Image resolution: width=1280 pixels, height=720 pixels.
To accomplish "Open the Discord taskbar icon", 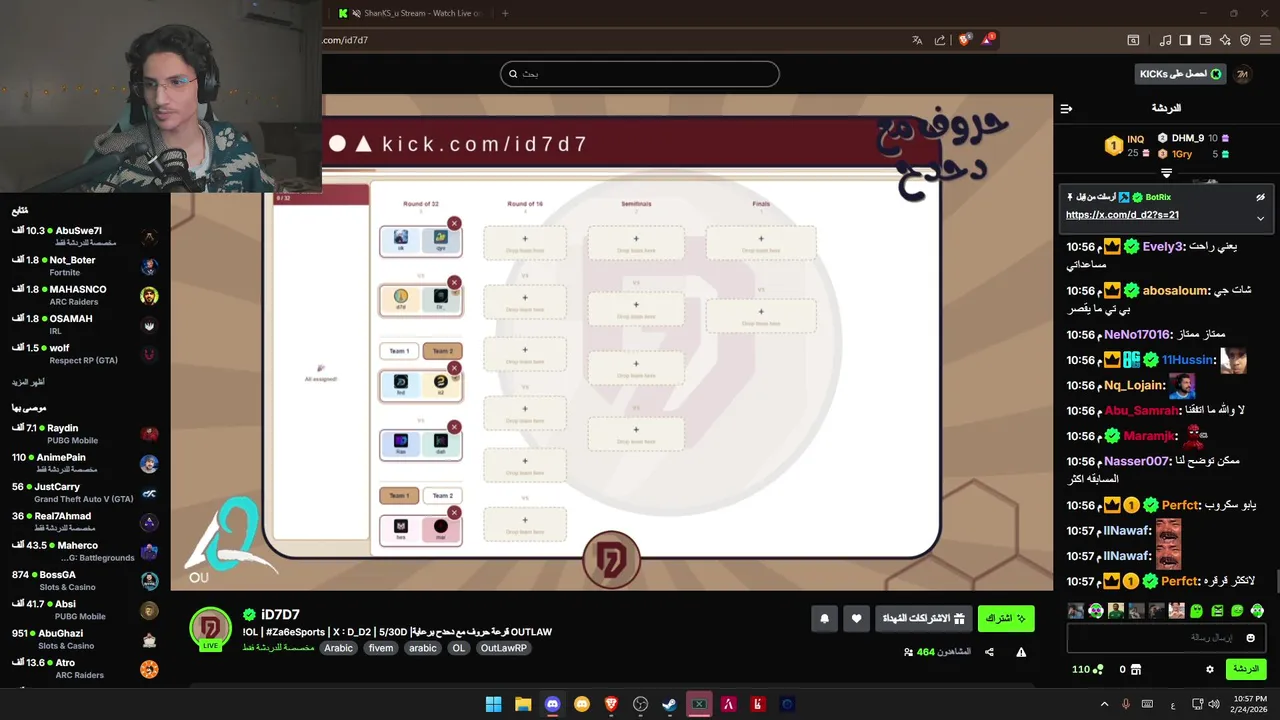I will (x=552, y=704).
